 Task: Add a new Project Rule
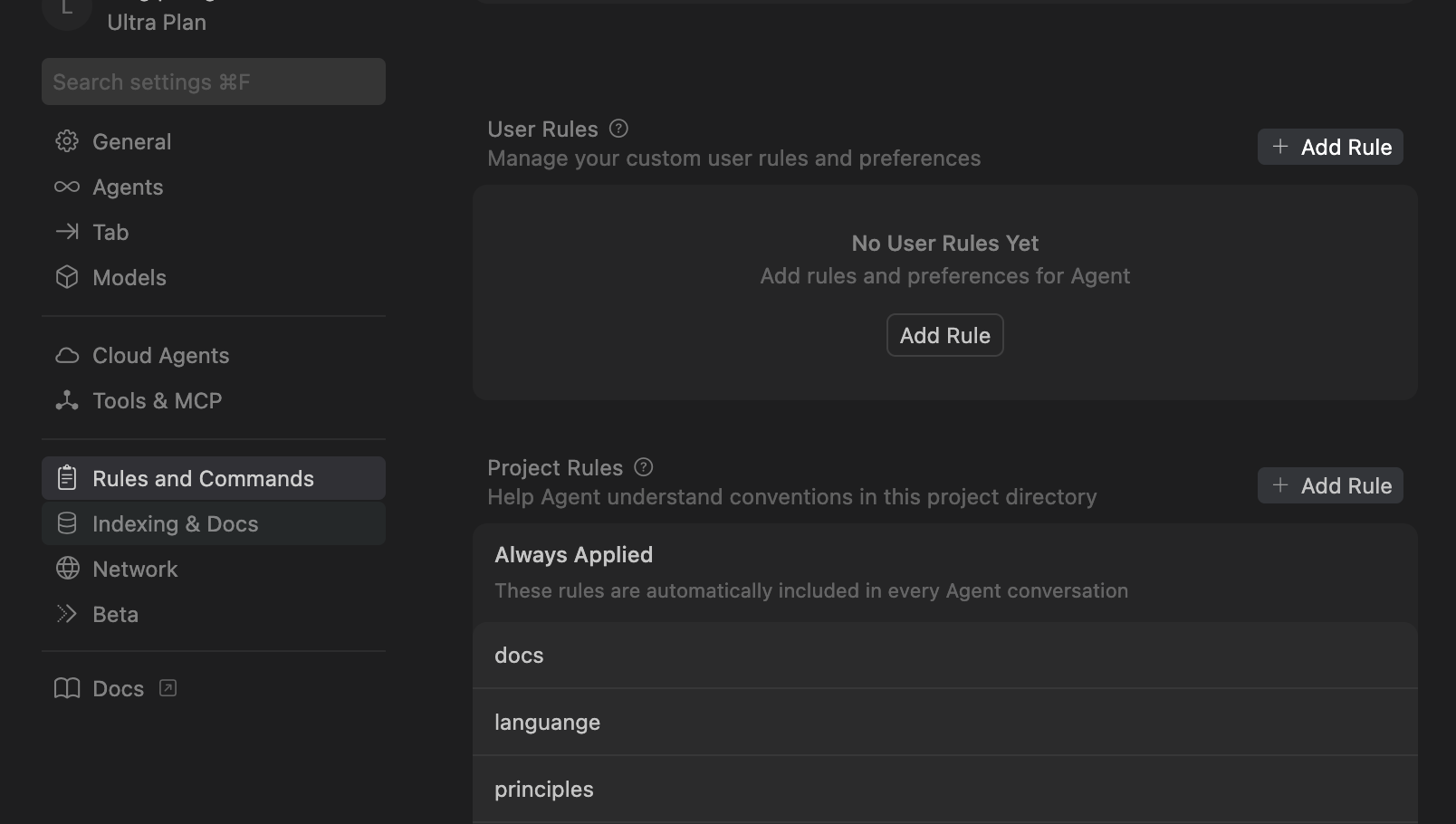pyautogui.click(x=1330, y=485)
